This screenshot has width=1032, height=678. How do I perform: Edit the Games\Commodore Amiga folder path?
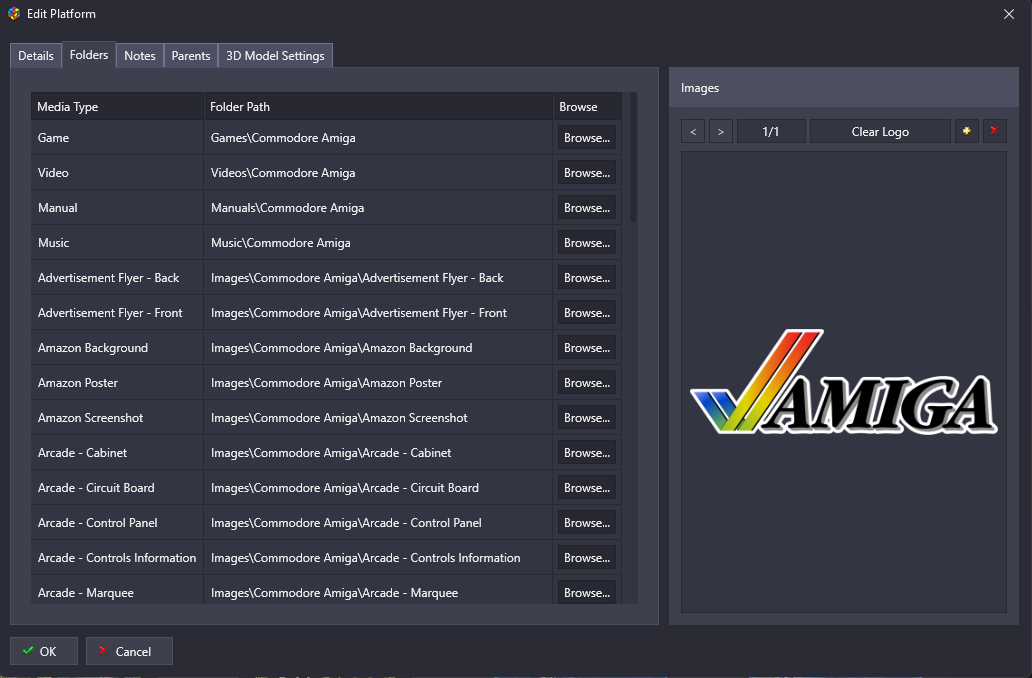tap(378, 138)
